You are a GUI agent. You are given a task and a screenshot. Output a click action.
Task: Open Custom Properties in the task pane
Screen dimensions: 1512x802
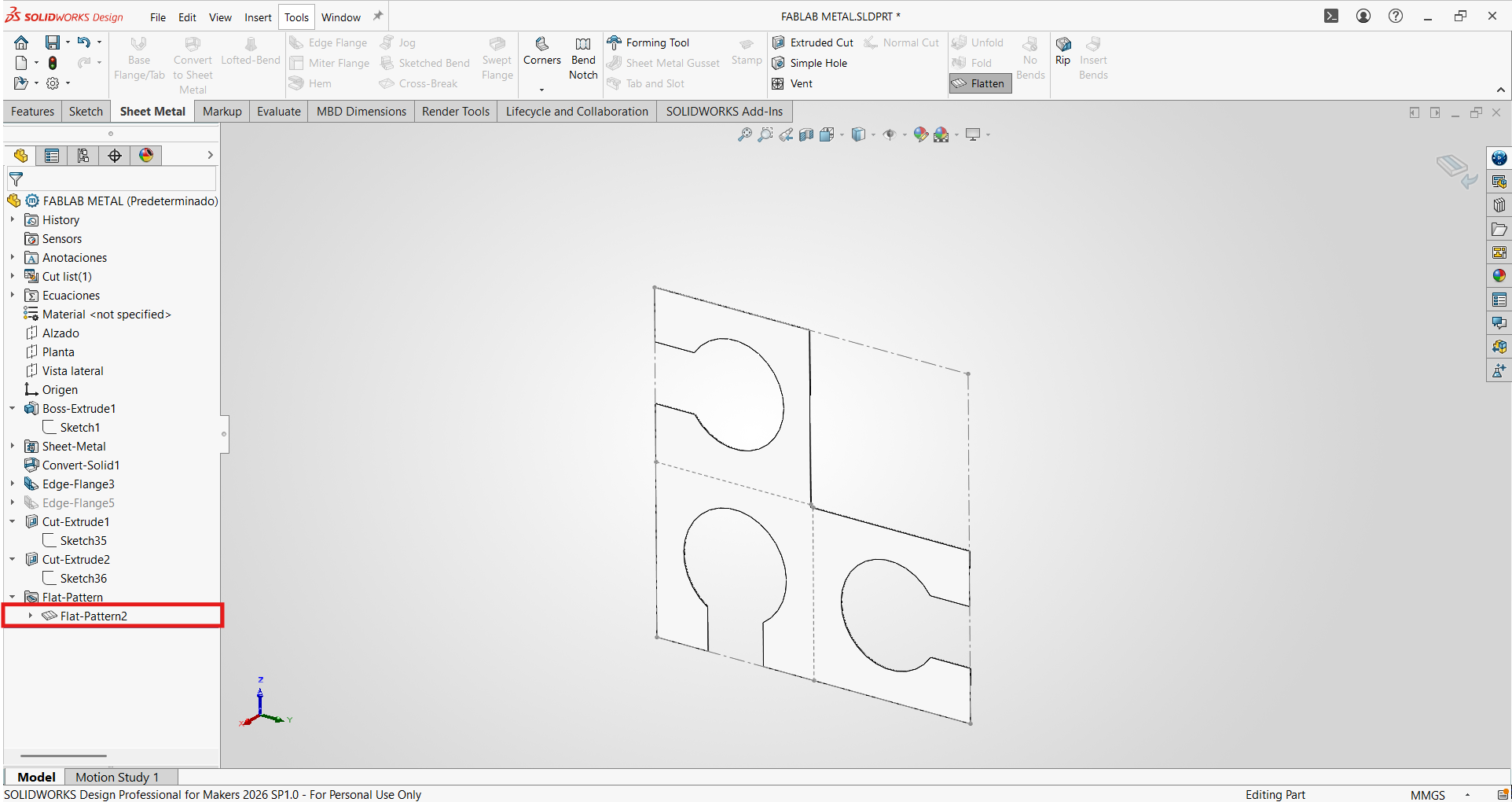point(1499,300)
